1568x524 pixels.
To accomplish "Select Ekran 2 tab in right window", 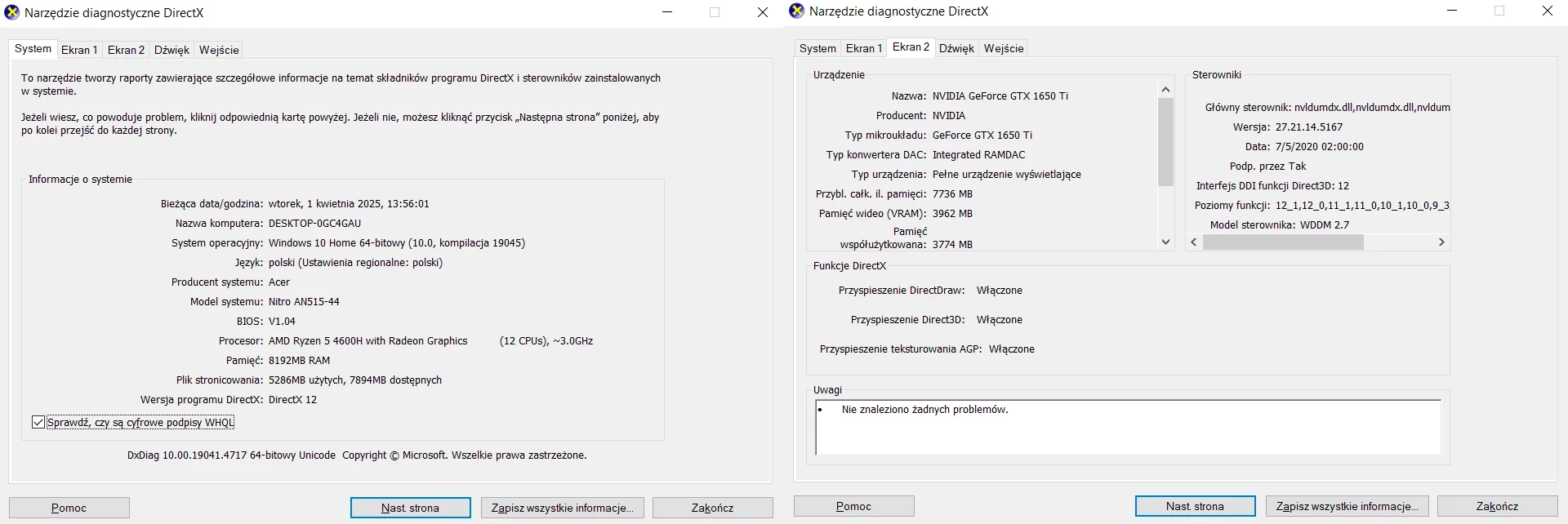I will [x=911, y=47].
